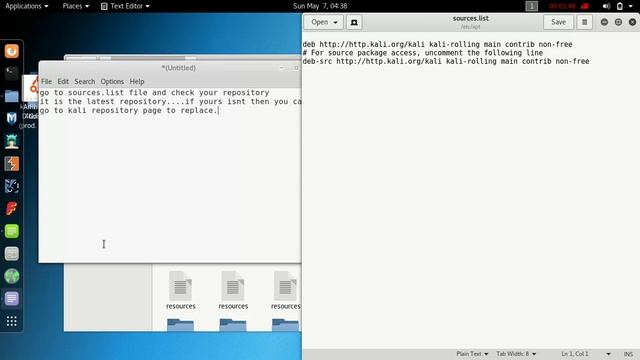640x360 pixels.
Task: Open the Iceweasel browser from the dock
Action: [11, 51]
